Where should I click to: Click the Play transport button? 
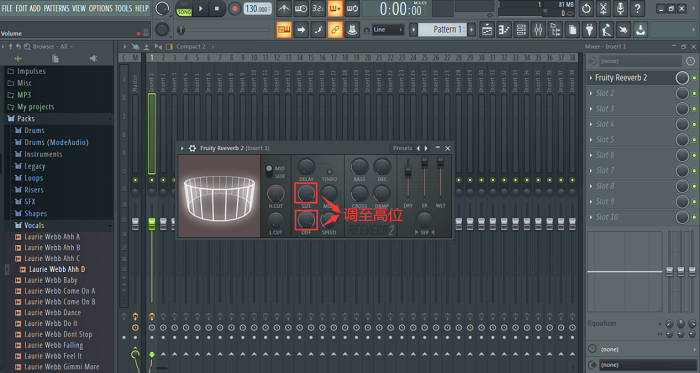point(200,8)
